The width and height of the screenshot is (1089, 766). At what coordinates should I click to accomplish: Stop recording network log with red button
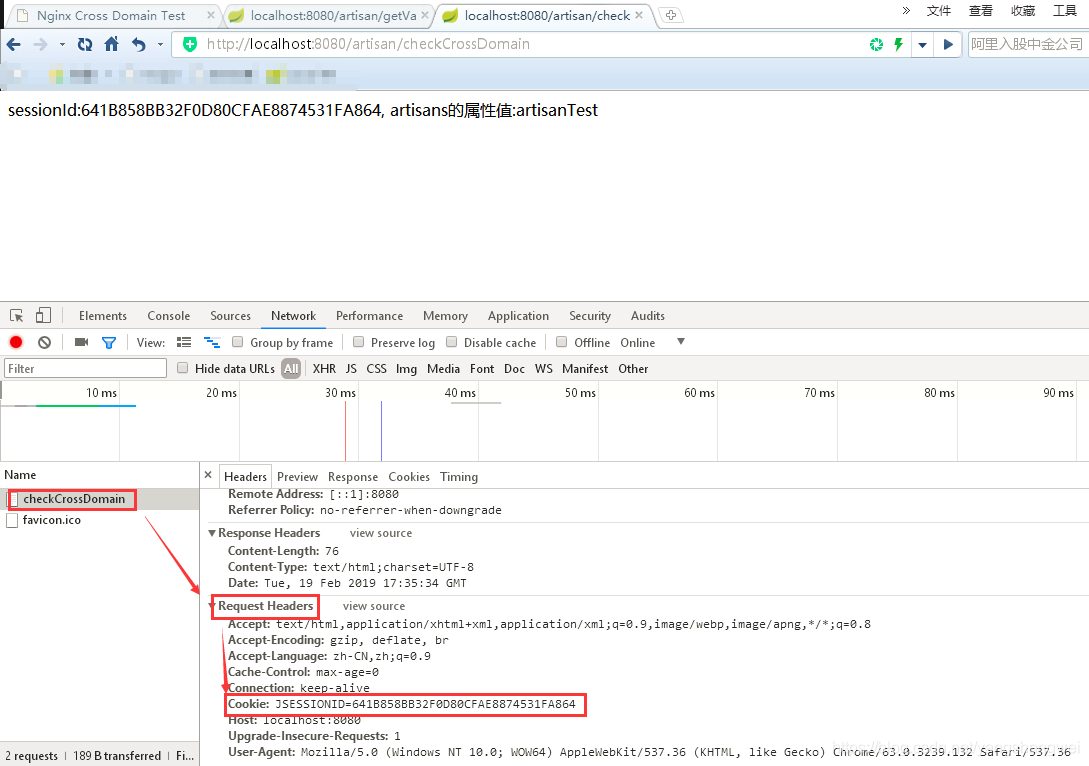click(16, 342)
